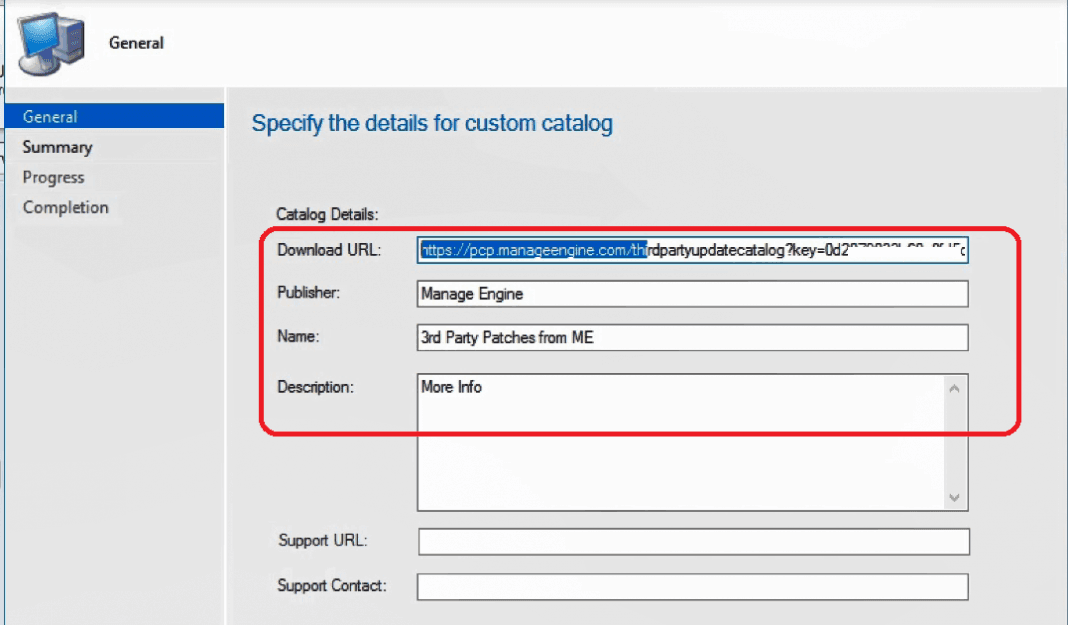The height and width of the screenshot is (625, 1068).
Task: Click the Description scrollbar up arrow
Action: tap(954, 388)
